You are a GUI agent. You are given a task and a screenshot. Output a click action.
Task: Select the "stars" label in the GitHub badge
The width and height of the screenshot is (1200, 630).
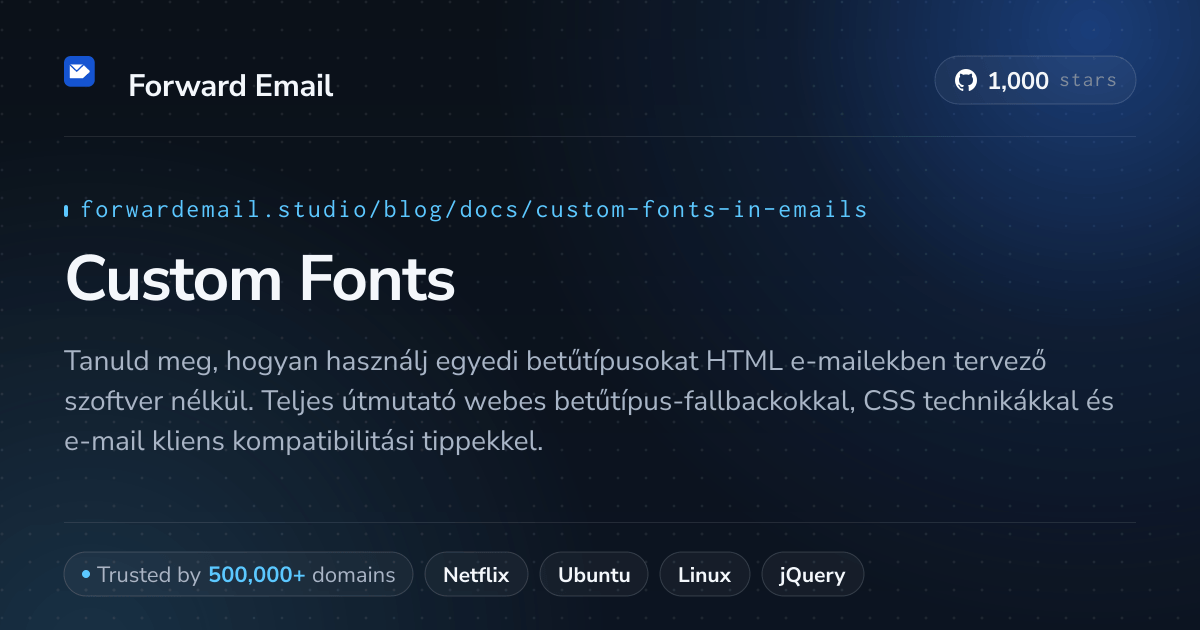coord(1088,81)
